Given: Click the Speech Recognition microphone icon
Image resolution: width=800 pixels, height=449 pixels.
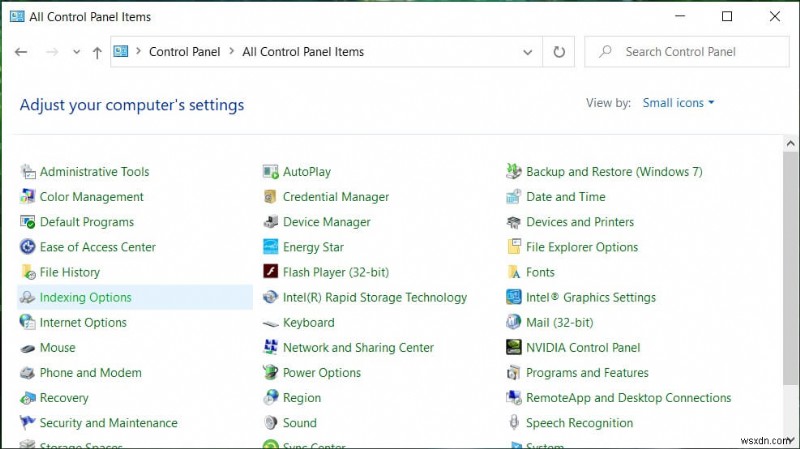Looking at the screenshot, I should [x=514, y=423].
